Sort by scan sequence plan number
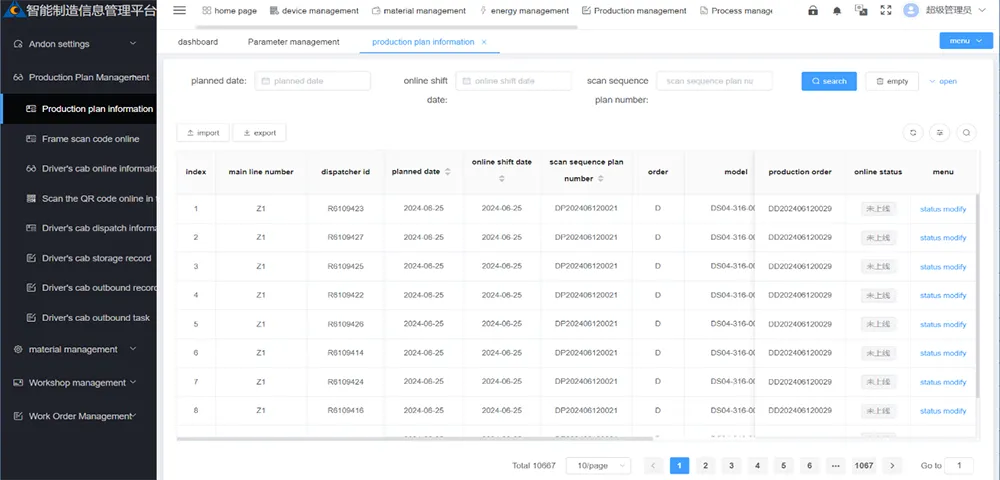This screenshot has height=480, width=1000. [601, 179]
